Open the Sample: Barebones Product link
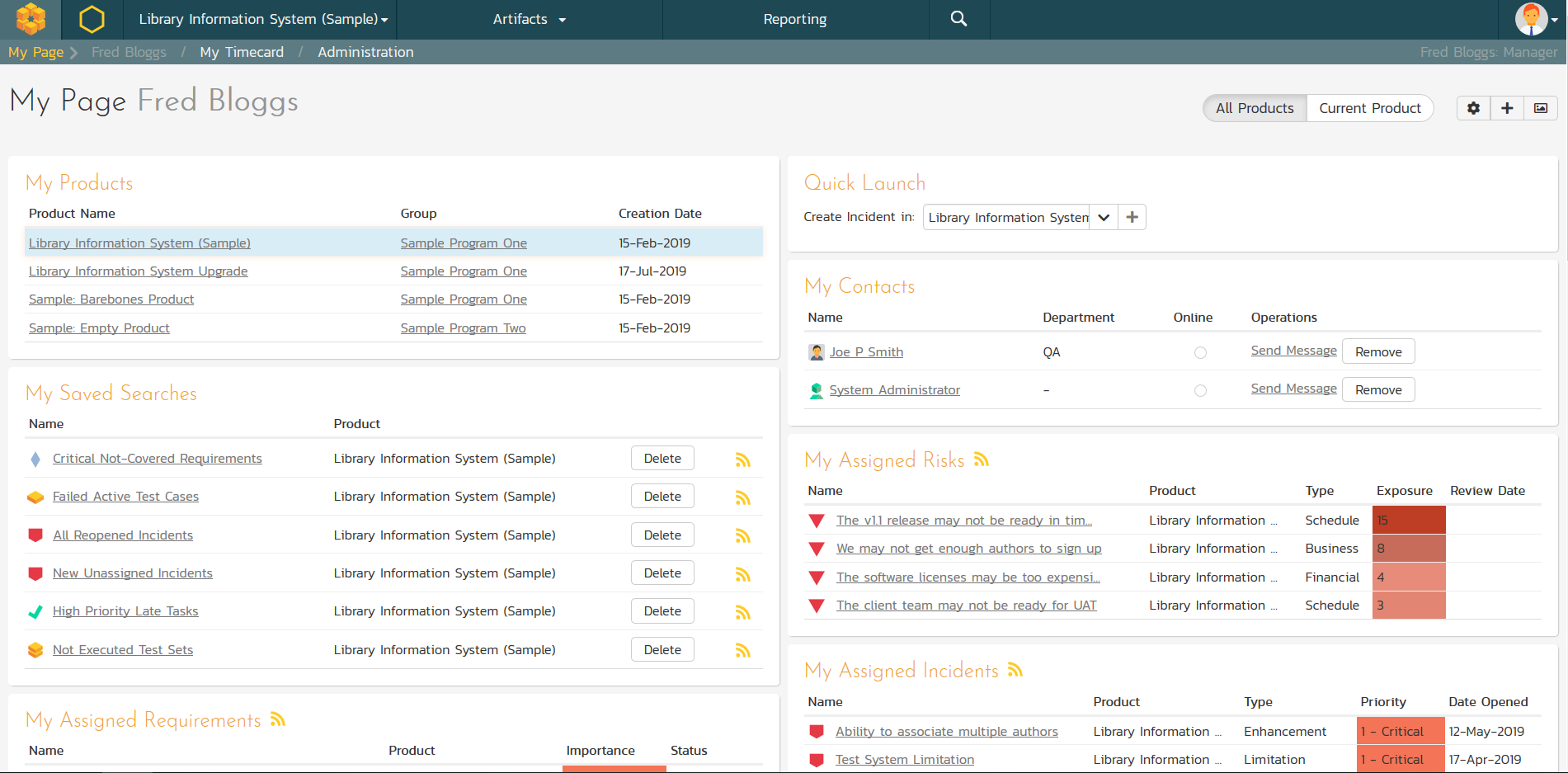This screenshot has height=773, width=1568. tap(111, 299)
